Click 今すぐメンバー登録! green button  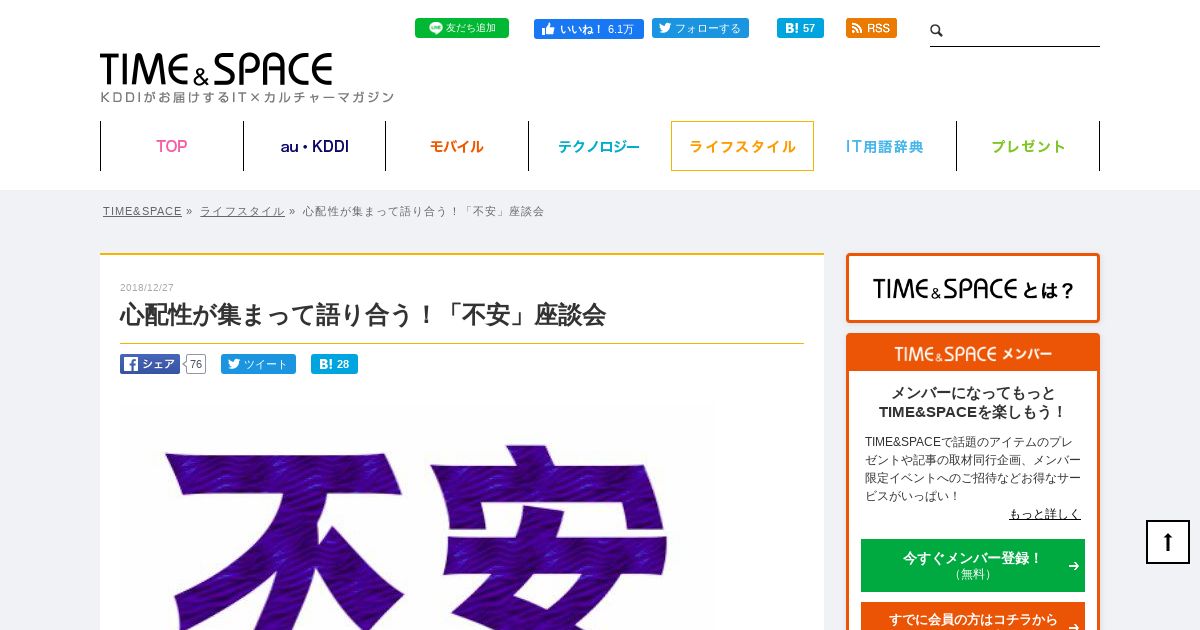point(973,565)
